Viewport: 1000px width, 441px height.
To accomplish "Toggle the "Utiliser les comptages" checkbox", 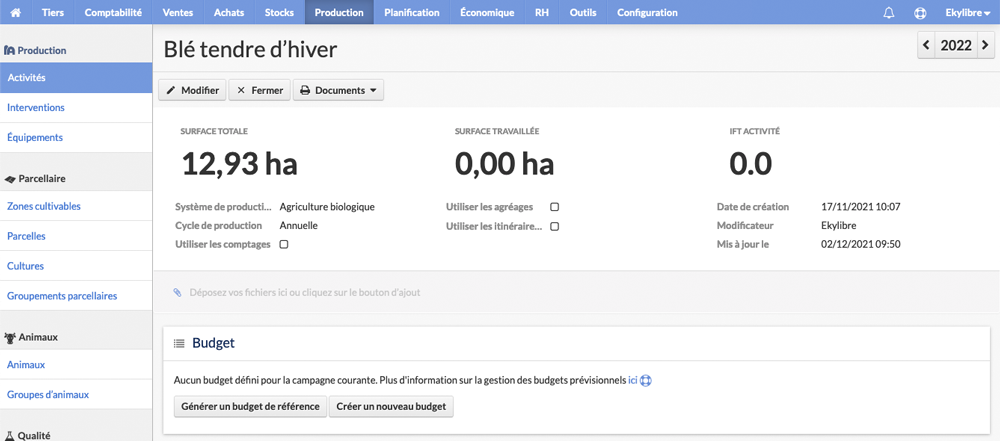I will pyautogui.click(x=284, y=244).
